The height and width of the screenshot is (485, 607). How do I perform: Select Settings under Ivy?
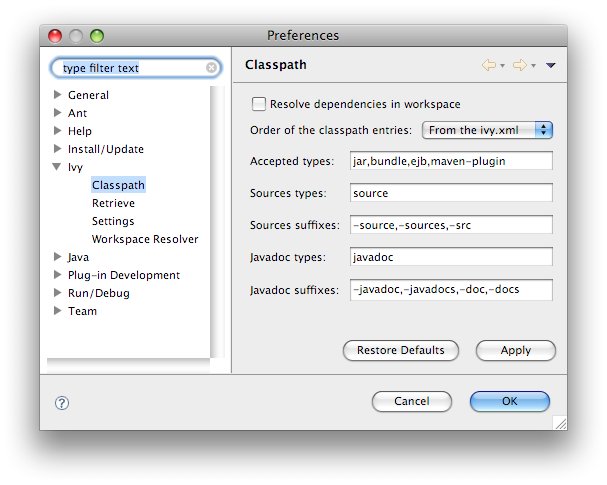coord(113,221)
